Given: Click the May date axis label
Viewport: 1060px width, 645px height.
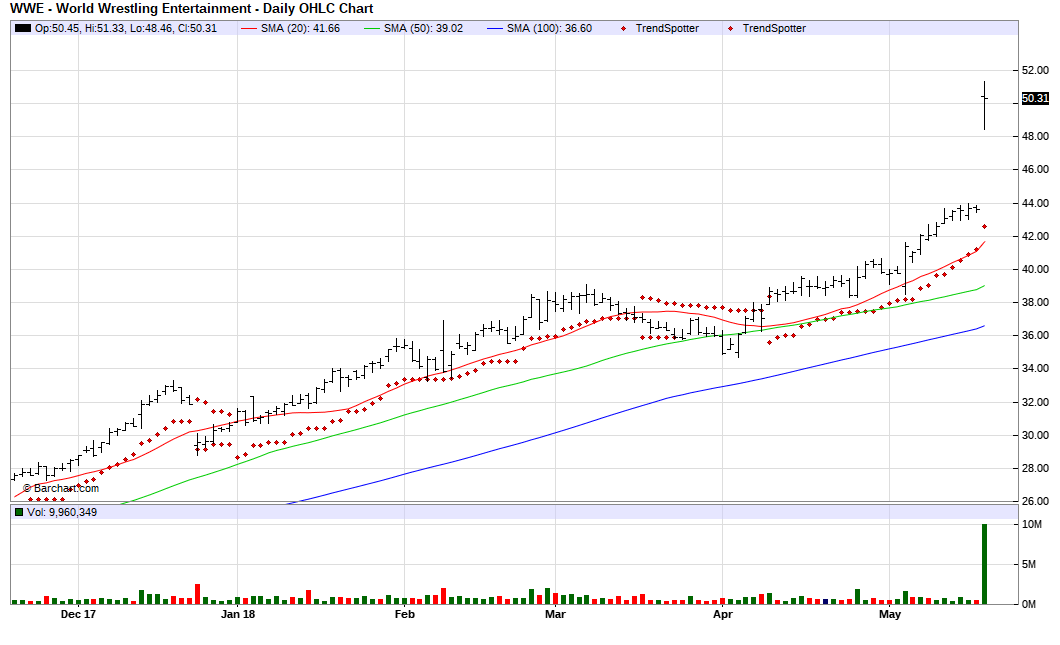Looking at the screenshot, I should pos(890,615).
